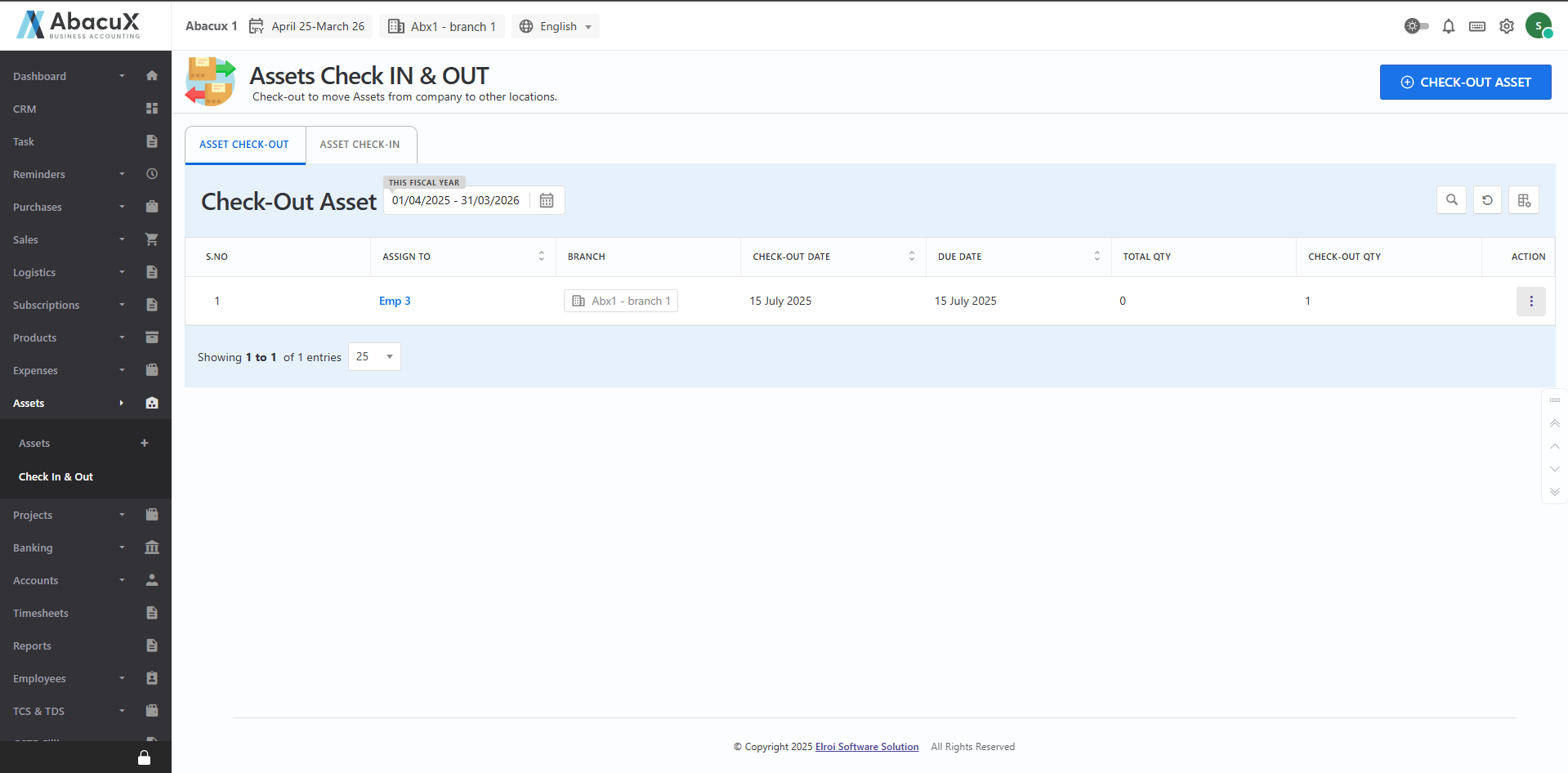Click the search icon in Check-Out Asset panel
Screen dimensions: 1568x773
point(1451,200)
